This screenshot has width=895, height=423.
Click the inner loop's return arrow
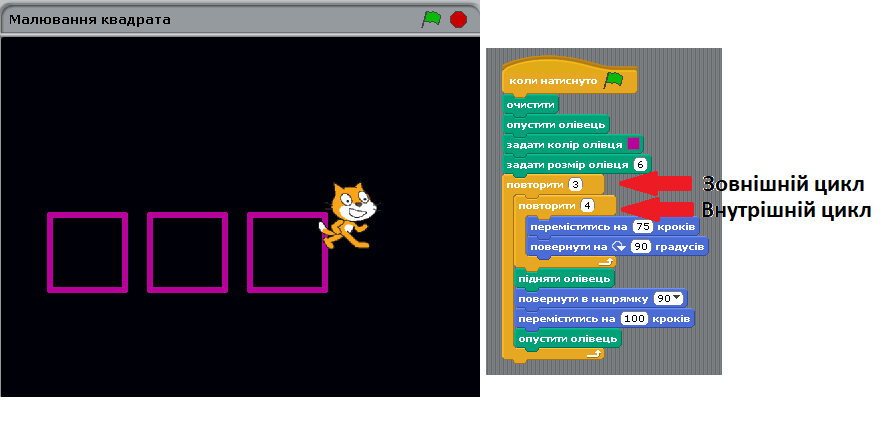pos(606,262)
